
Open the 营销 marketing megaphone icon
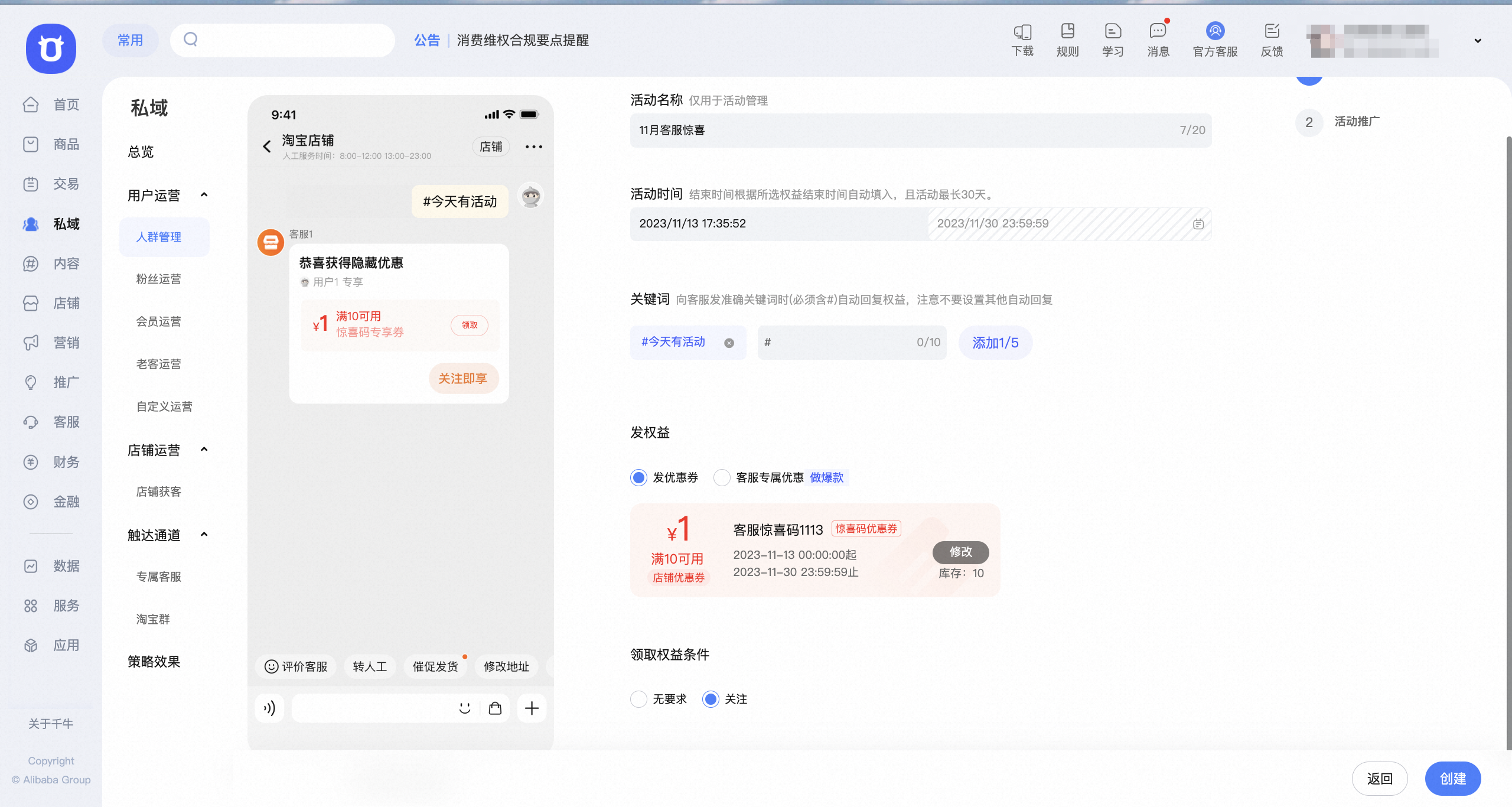(x=31, y=343)
